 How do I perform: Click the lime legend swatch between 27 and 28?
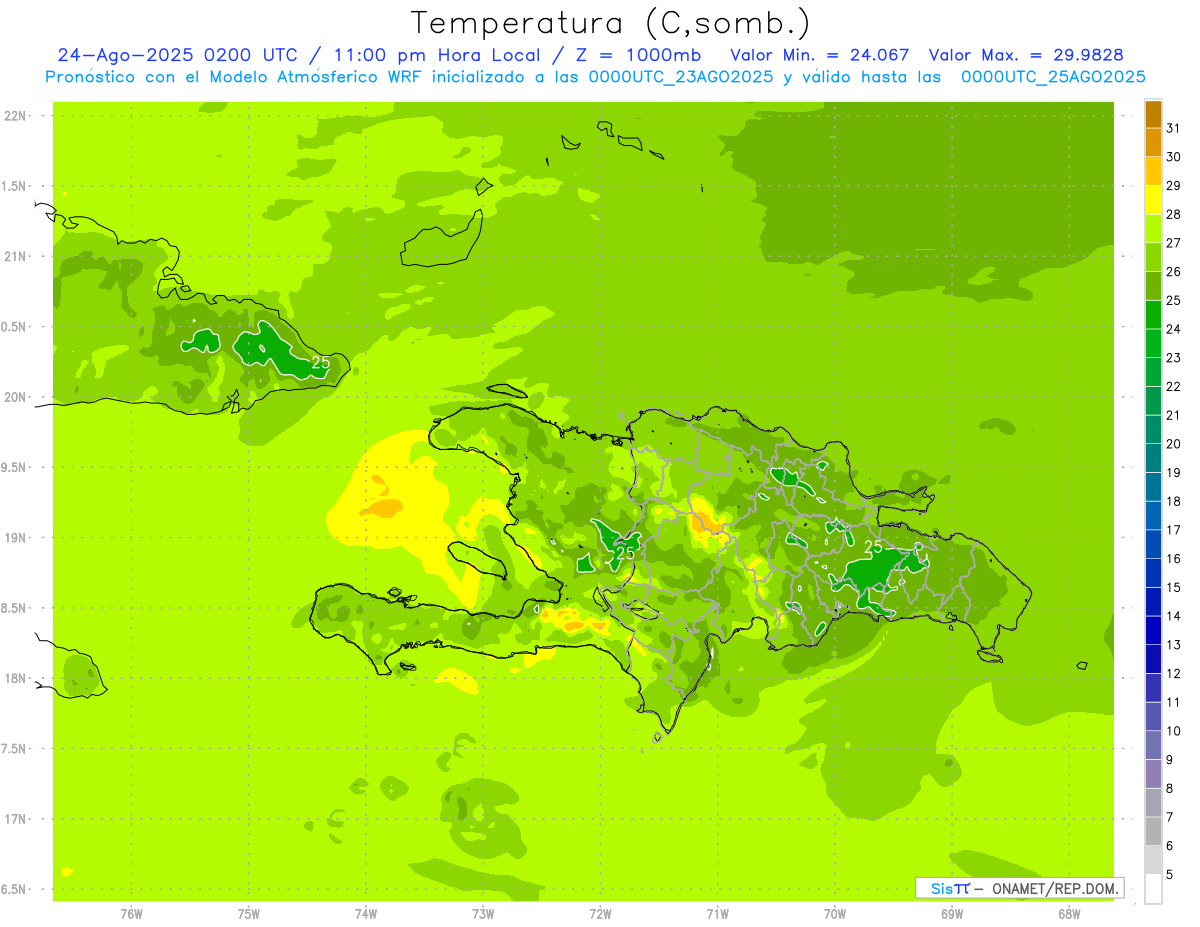[x=1153, y=229]
